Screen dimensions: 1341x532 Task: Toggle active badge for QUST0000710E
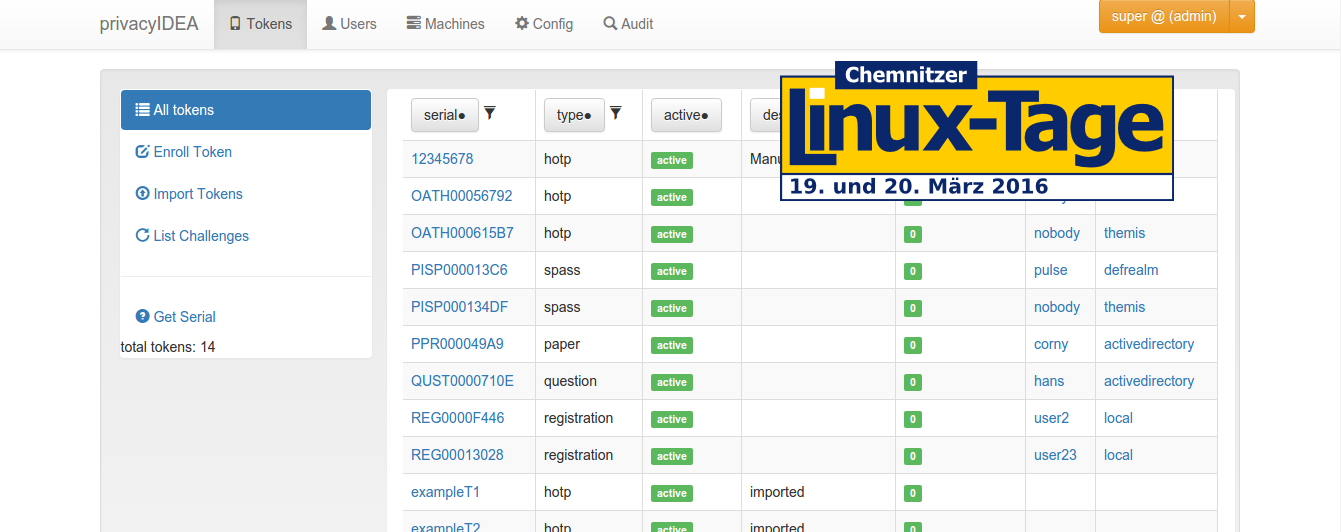click(x=672, y=382)
